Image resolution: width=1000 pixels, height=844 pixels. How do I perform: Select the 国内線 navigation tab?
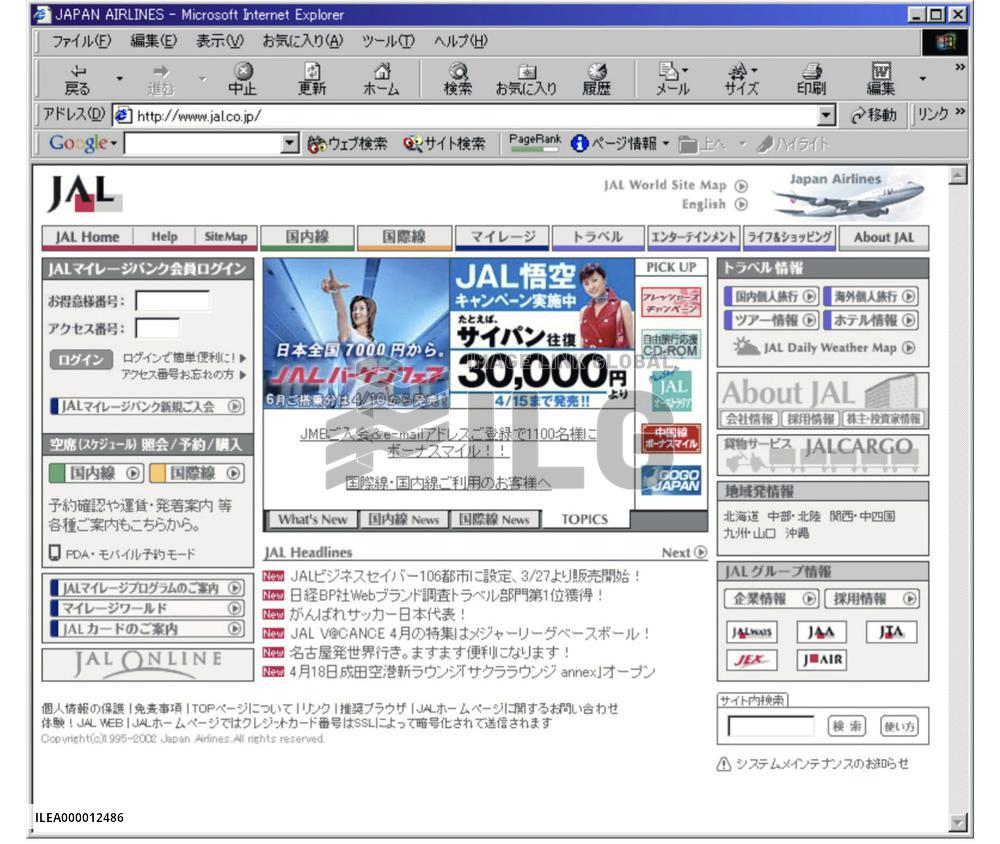click(307, 237)
